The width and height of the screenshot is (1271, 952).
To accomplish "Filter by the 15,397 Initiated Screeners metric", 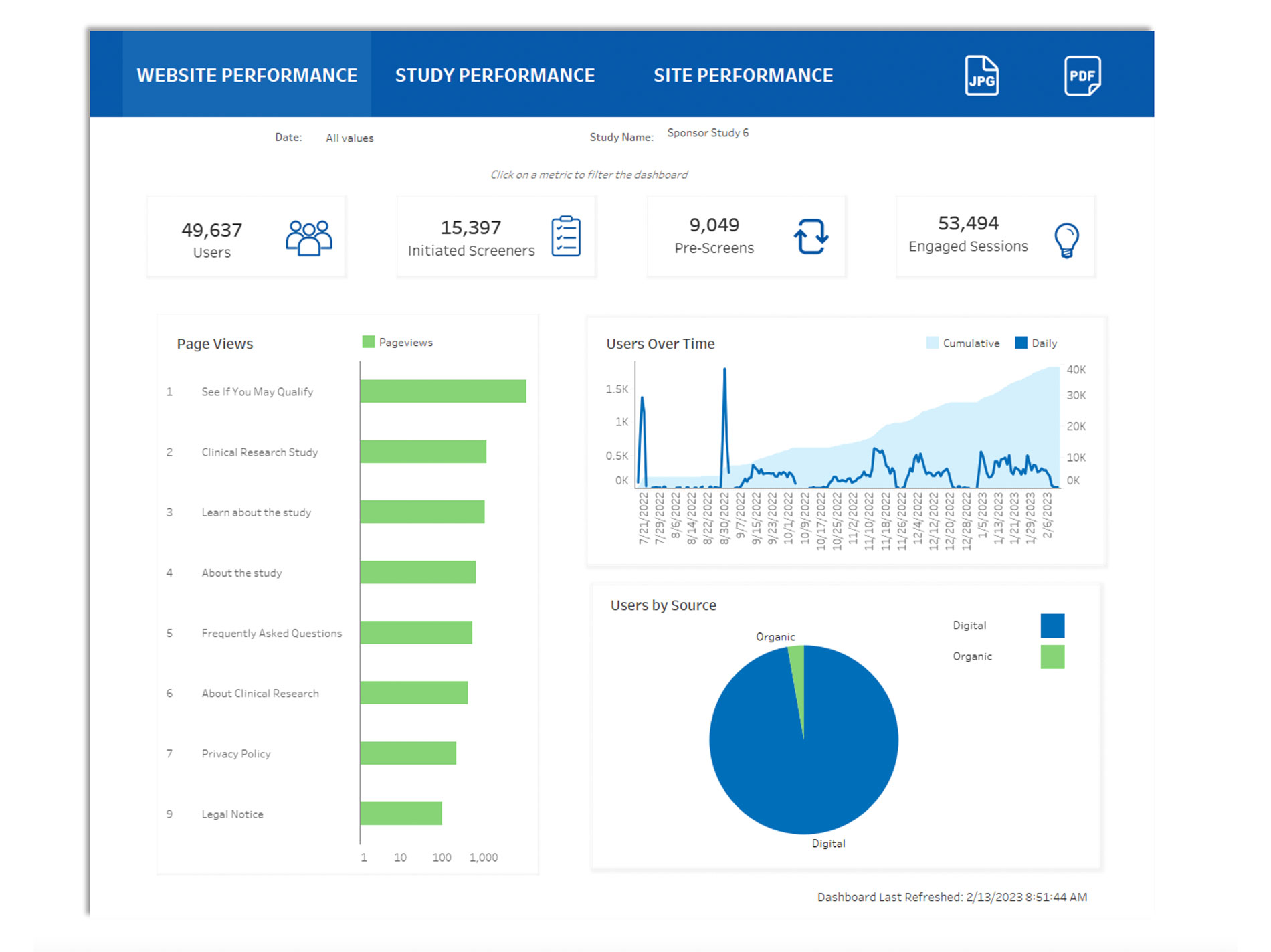I will coord(471,237).
